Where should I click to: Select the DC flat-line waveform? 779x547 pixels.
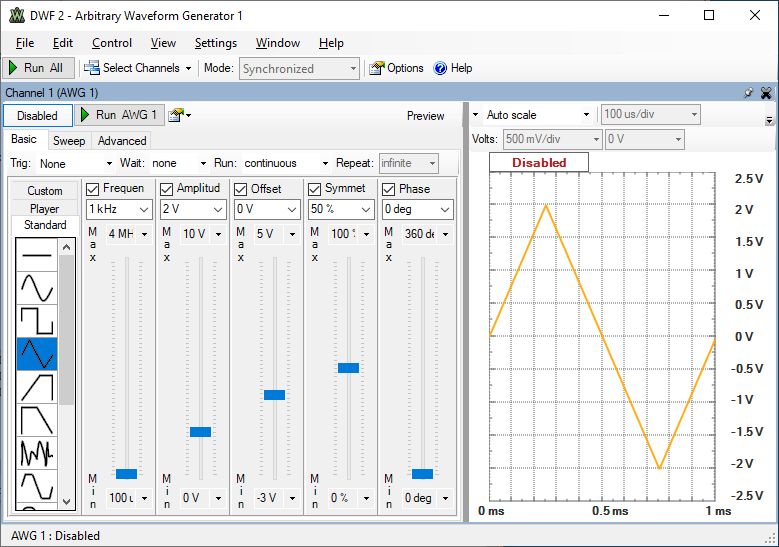click(37, 256)
